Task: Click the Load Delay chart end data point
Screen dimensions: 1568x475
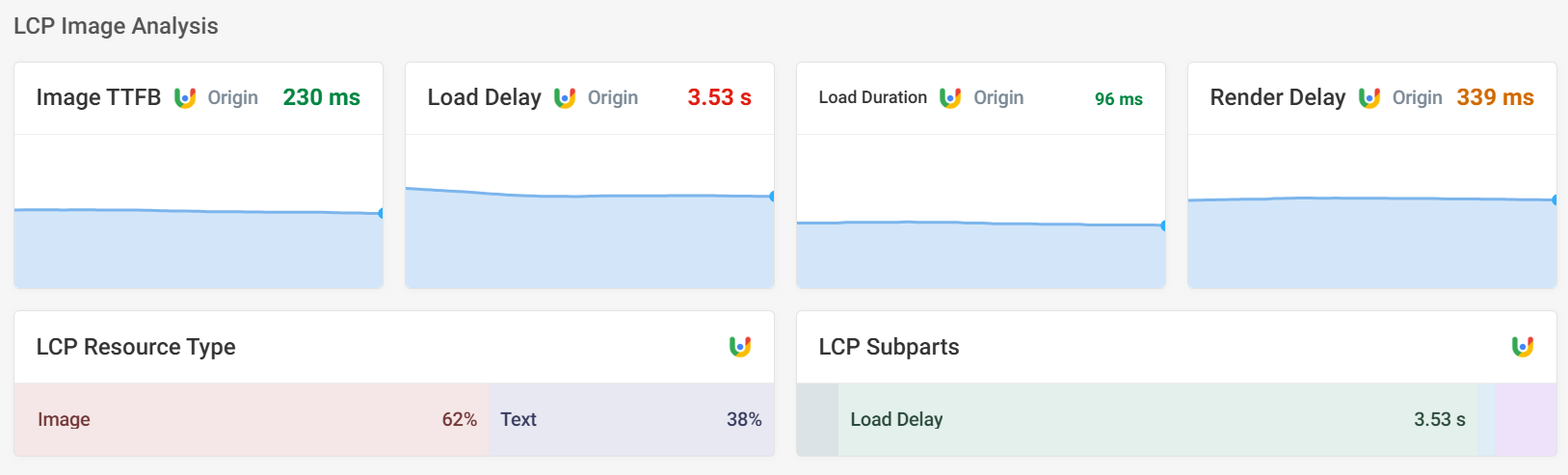Action: pos(772,197)
